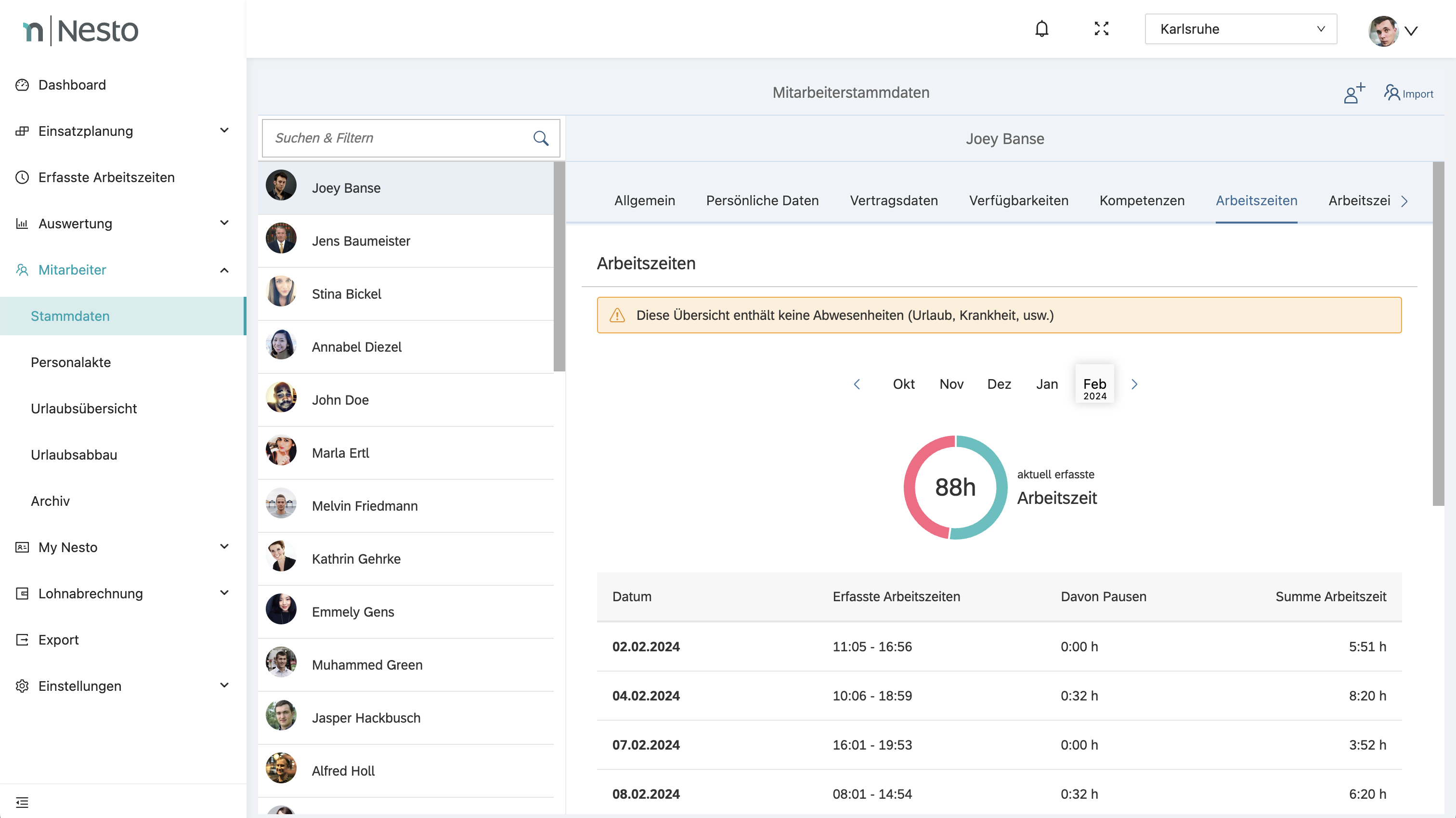Toggle fullscreen mode icon
This screenshot has height=818, width=1456.
(1101, 29)
